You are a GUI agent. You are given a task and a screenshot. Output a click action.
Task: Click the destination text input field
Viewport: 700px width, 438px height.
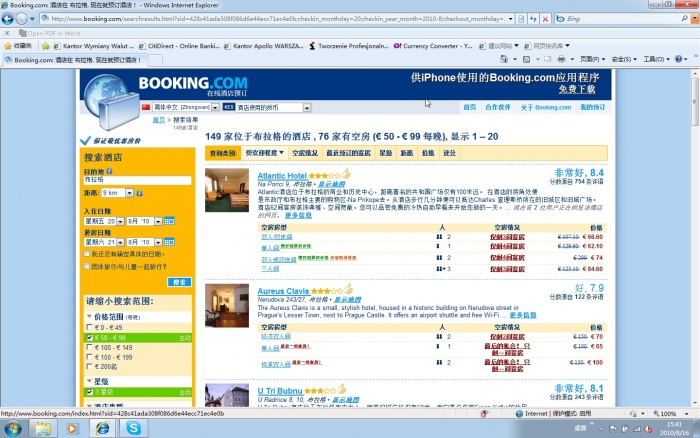click(137, 180)
